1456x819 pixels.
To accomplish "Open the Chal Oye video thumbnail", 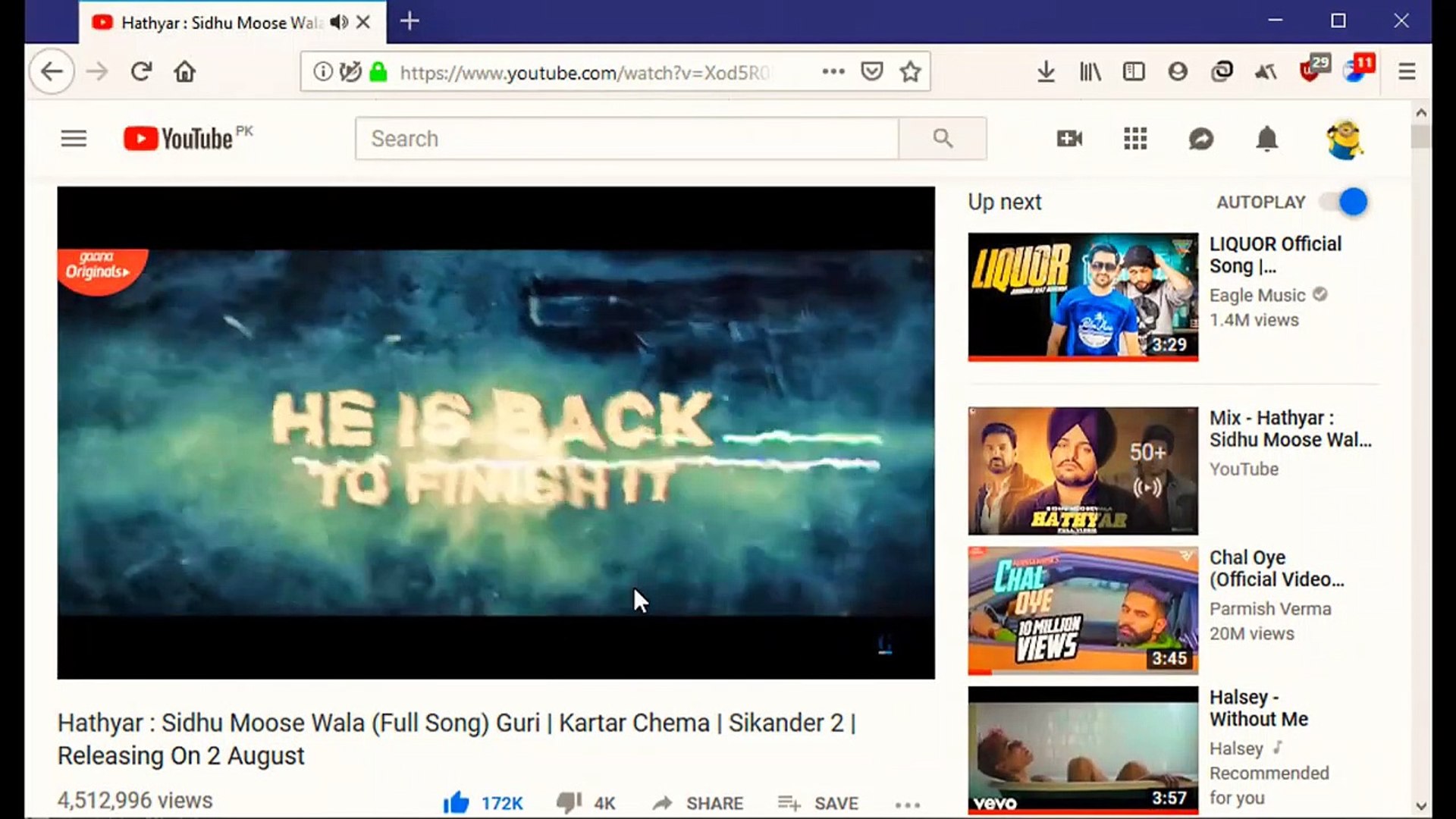I will 1083,611.
